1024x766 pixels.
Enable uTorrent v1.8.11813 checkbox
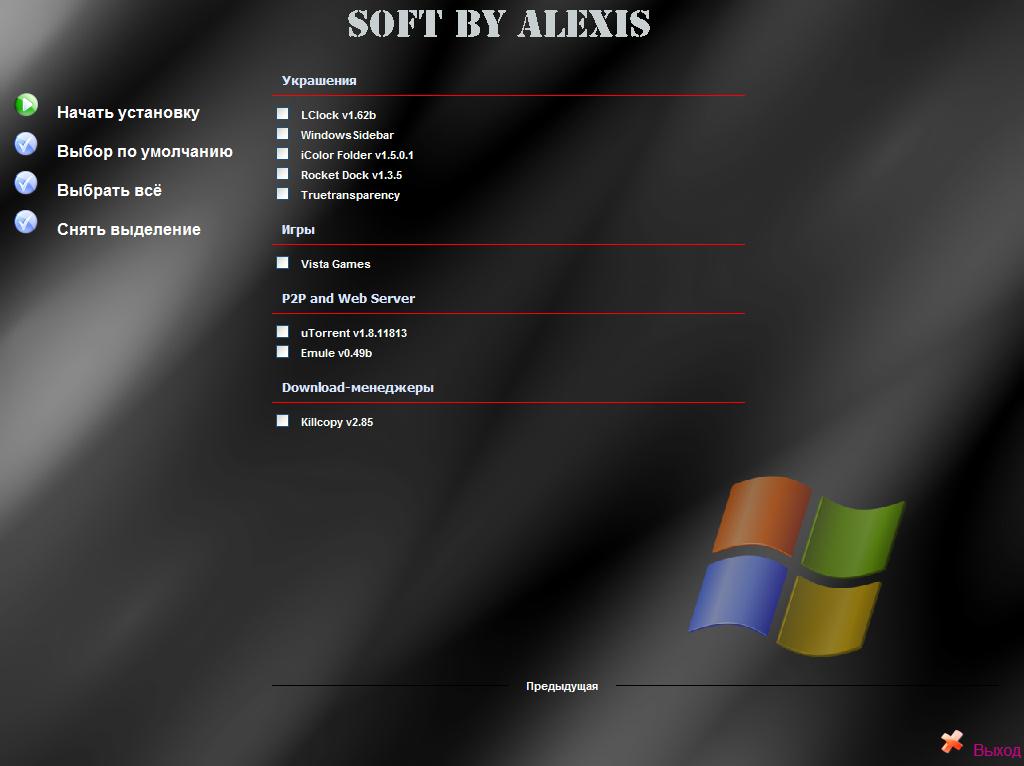tap(282, 332)
